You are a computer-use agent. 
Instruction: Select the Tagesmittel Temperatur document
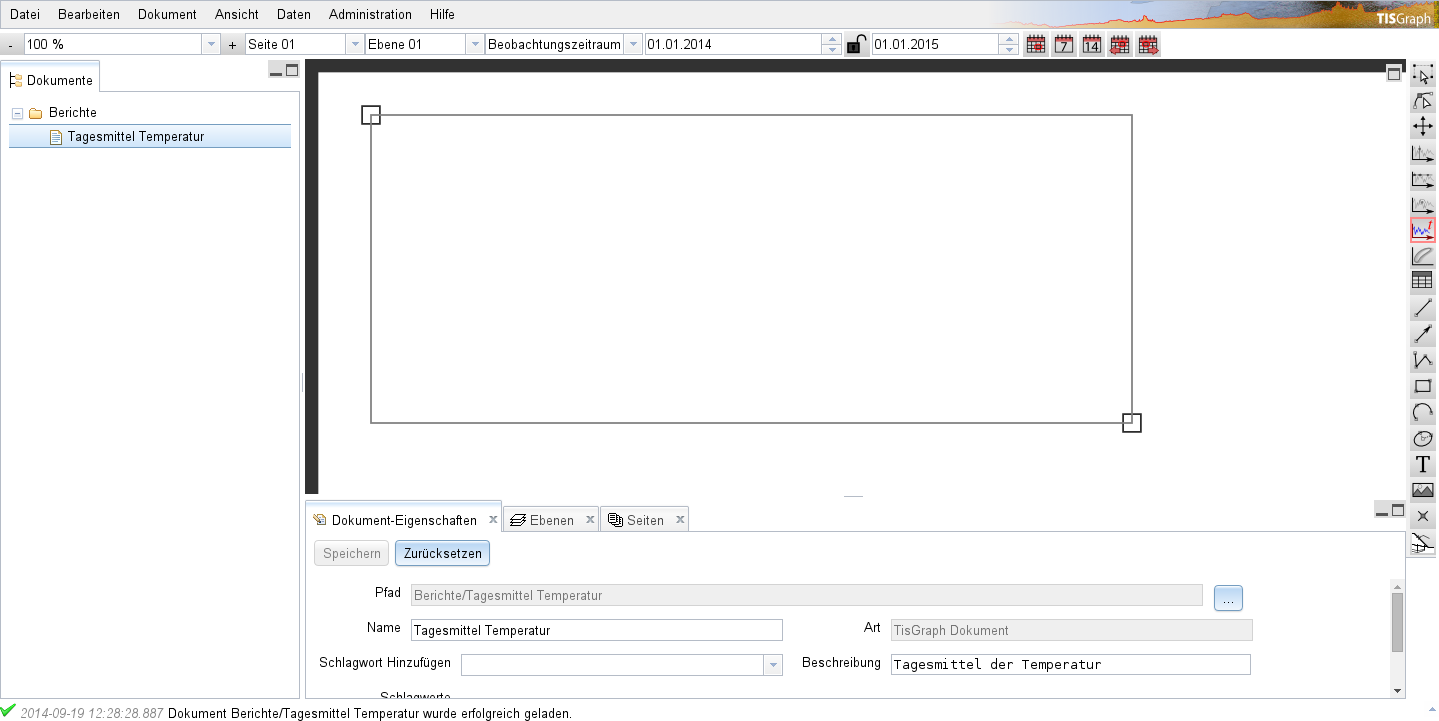point(136,137)
